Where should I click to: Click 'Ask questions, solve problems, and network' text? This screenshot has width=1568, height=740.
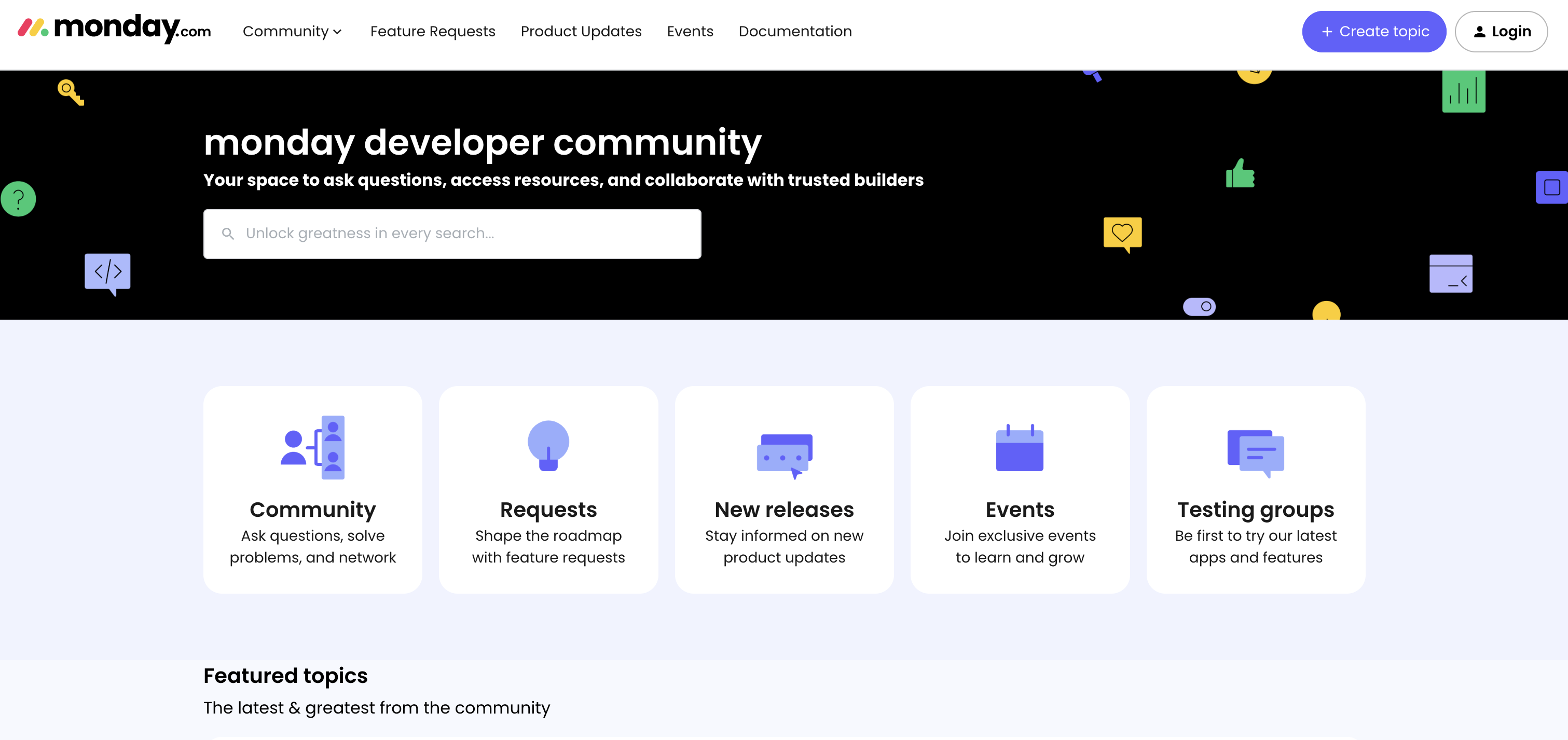tap(313, 546)
